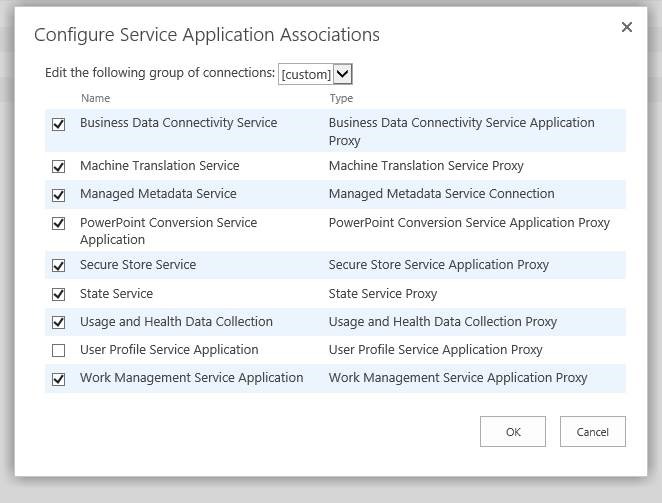Toggle Managed Metadata Service checkbox

59,195
